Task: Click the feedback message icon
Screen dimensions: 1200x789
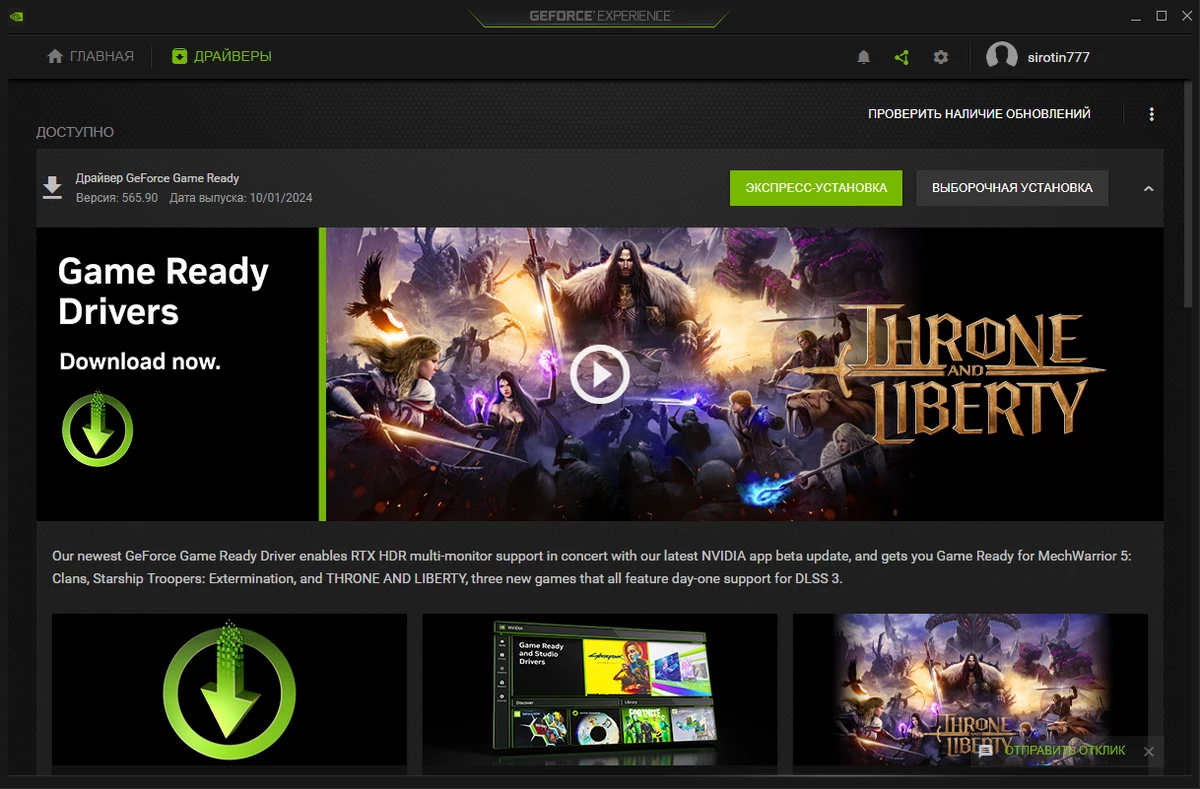Action: coord(986,750)
